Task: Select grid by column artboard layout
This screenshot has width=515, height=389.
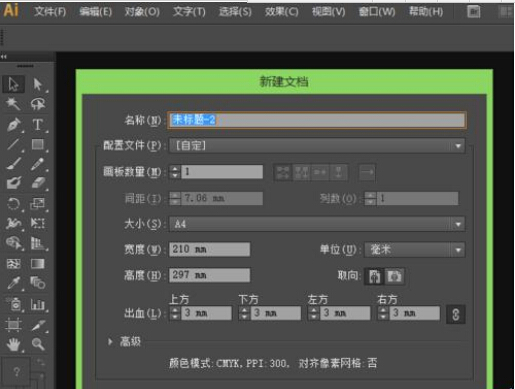Action: coord(301,172)
